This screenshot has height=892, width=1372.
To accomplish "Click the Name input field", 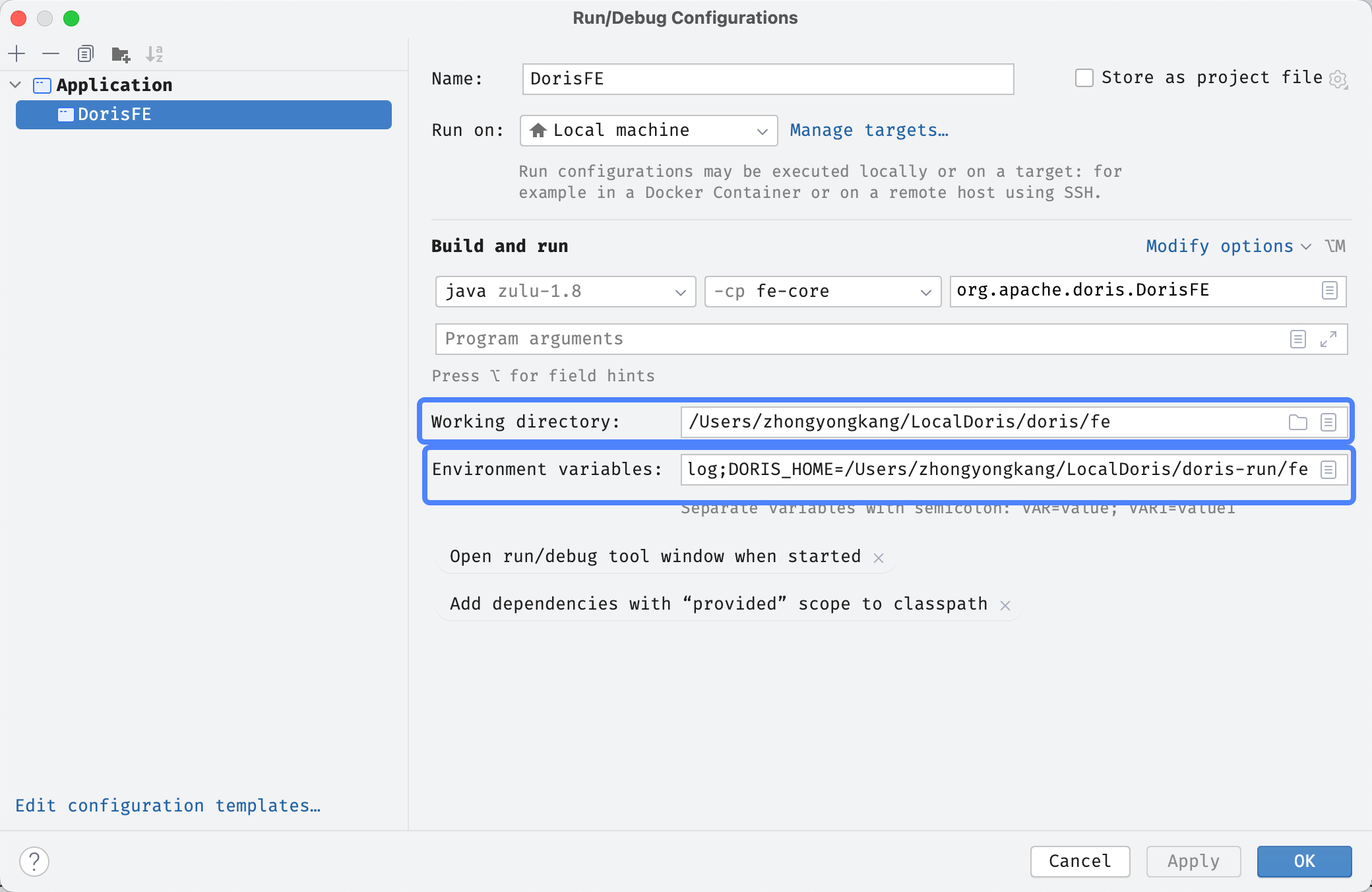I will coord(767,77).
